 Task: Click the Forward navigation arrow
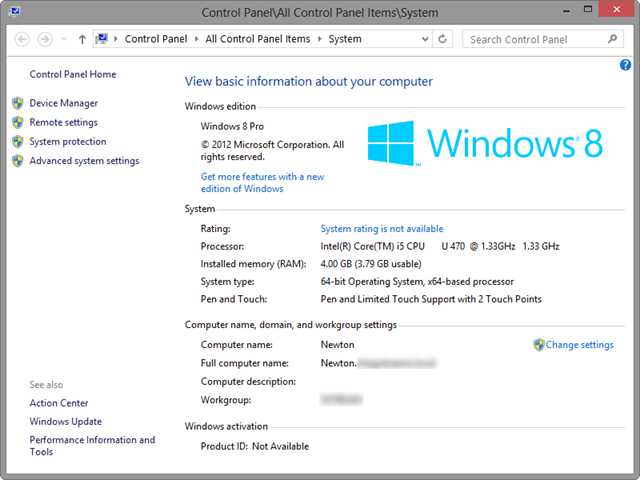pos(45,39)
